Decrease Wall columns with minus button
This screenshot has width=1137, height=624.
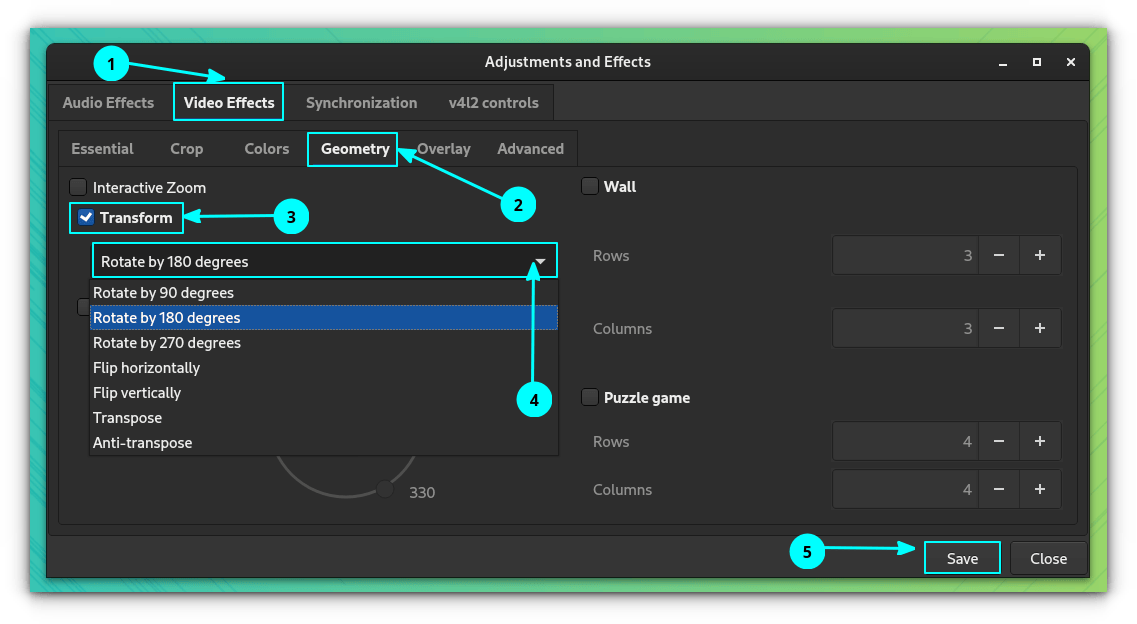click(x=999, y=328)
